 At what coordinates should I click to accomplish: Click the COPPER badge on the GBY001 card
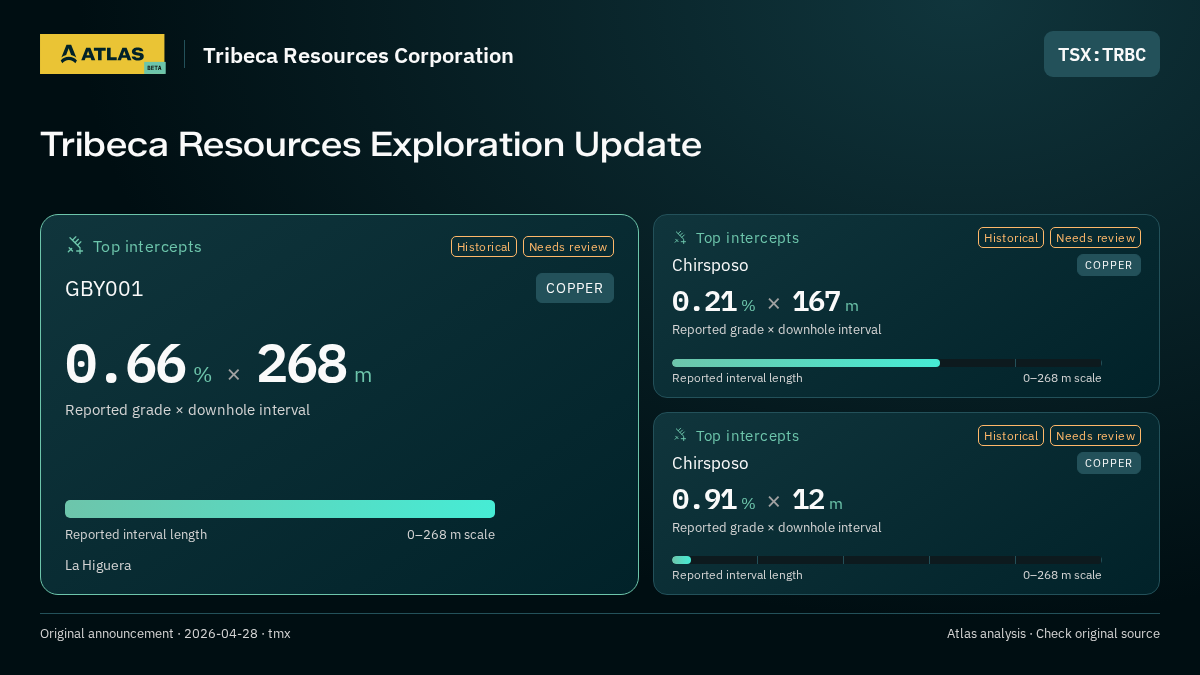click(575, 288)
